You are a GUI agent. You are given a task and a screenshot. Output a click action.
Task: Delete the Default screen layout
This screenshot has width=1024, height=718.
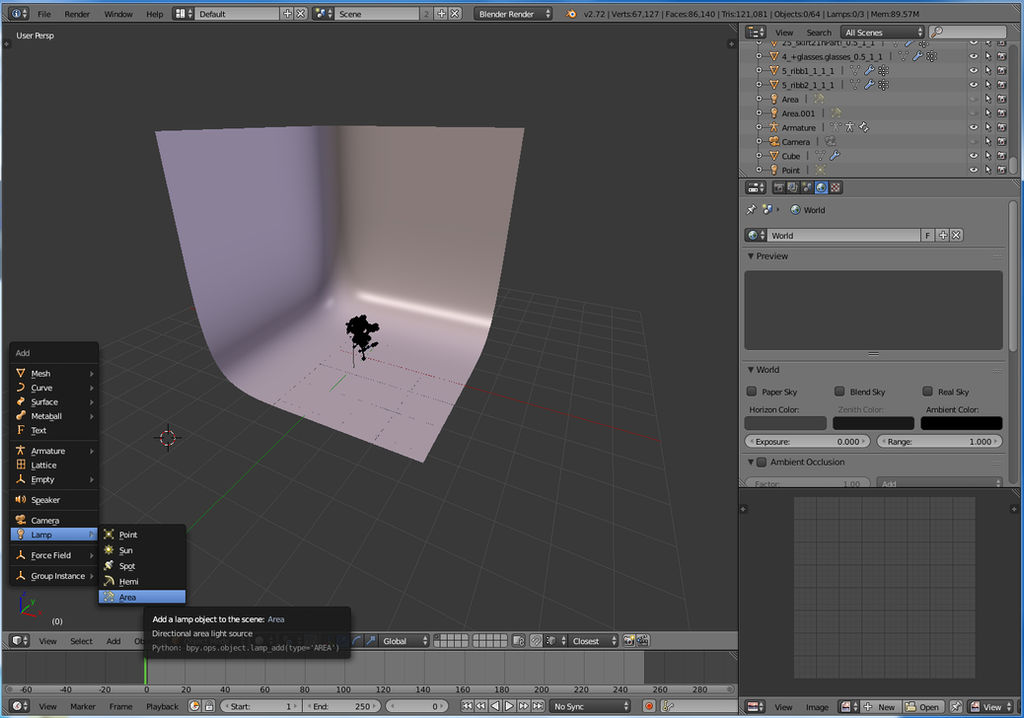(x=300, y=14)
